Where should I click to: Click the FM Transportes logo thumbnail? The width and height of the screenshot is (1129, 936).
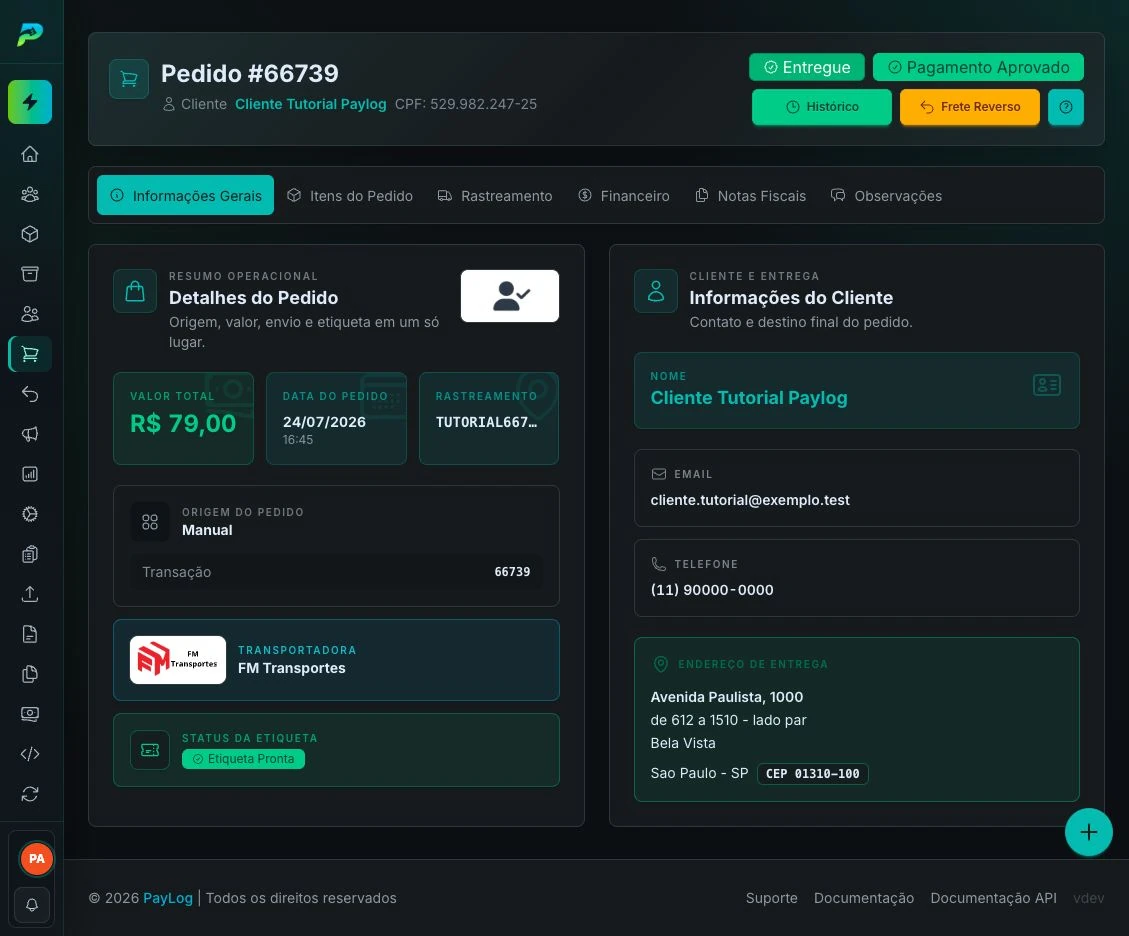[x=178, y=660]
